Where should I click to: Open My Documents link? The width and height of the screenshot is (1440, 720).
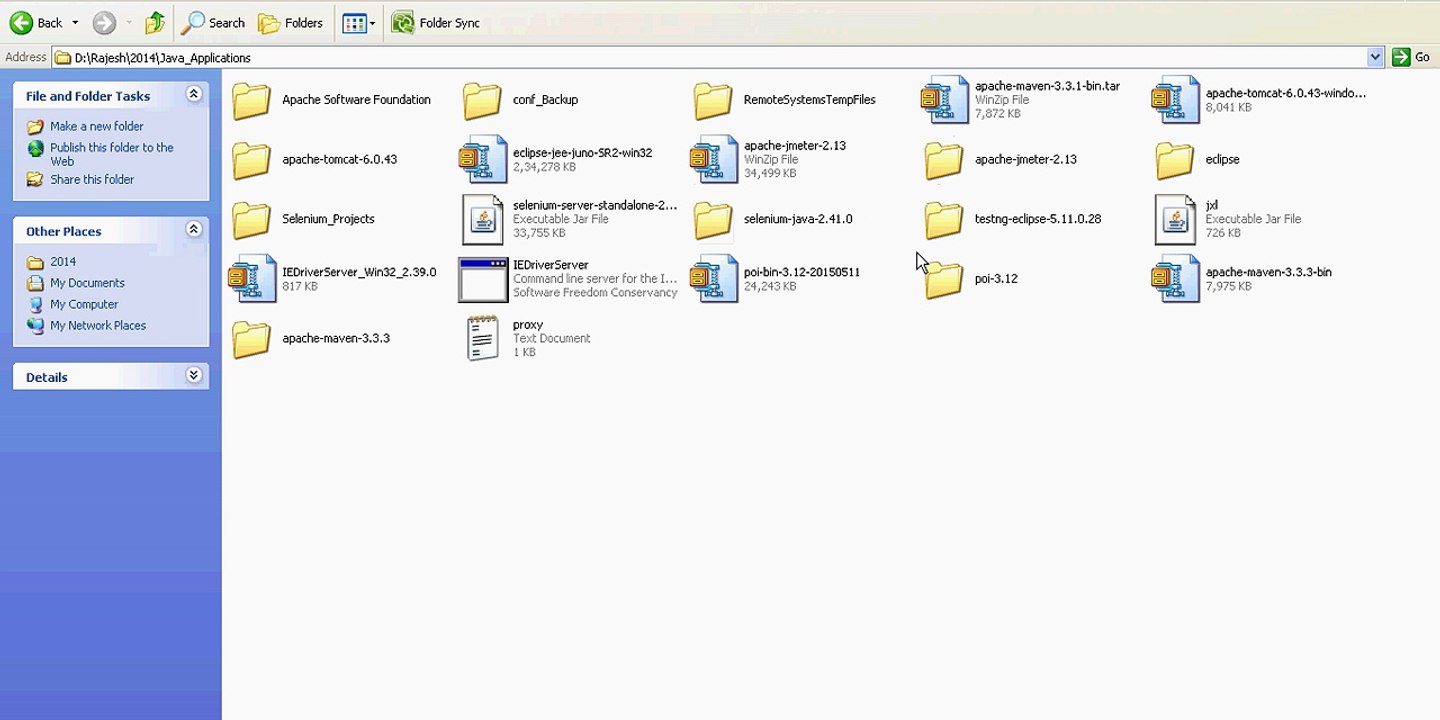[87, 283]
